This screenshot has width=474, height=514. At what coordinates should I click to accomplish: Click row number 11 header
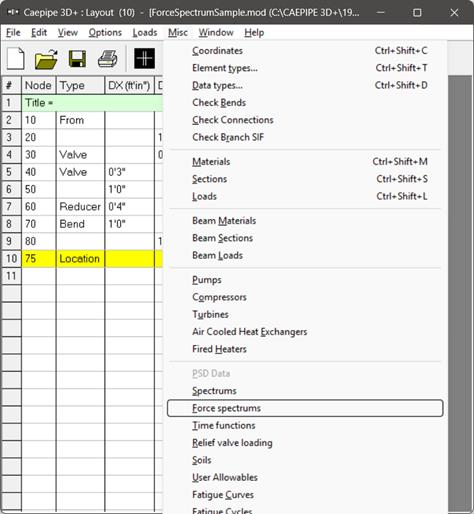[x=11, y=276]
